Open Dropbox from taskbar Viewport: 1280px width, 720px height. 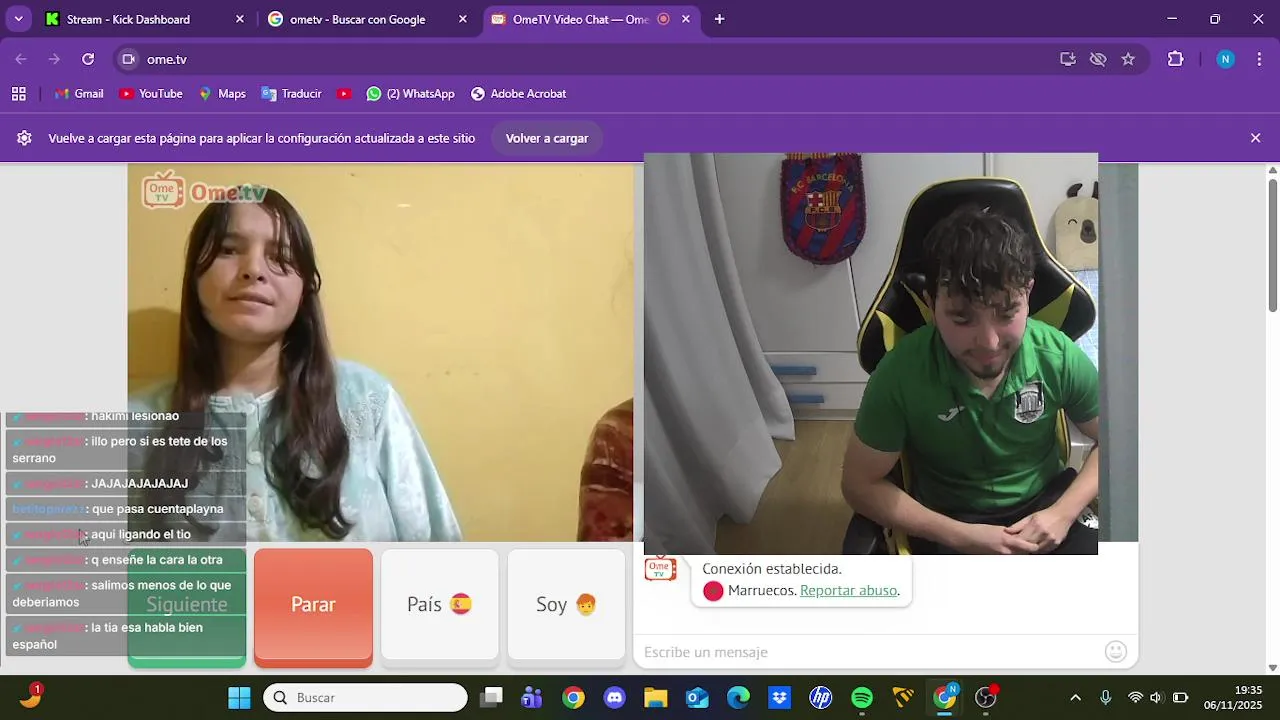click(x=779, y=697)
